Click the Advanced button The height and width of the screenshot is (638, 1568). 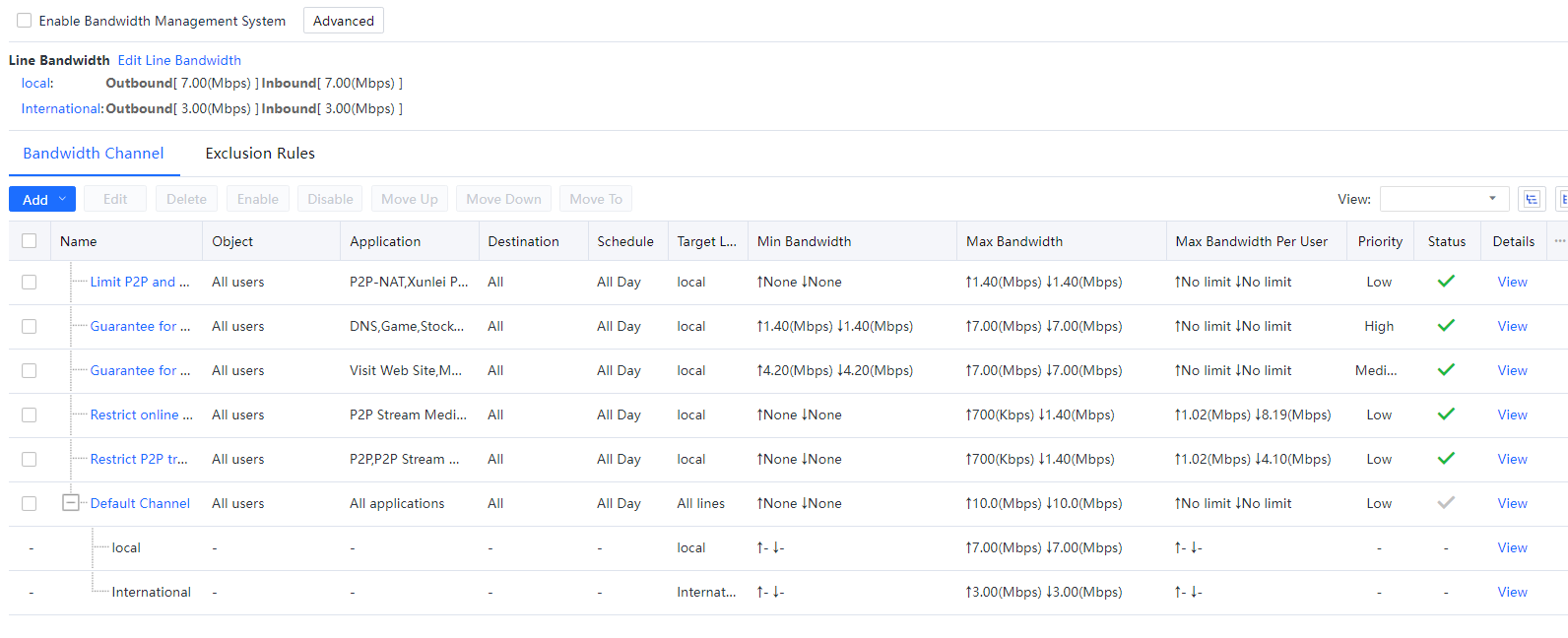pyautogui.click(x=343, y=21)
